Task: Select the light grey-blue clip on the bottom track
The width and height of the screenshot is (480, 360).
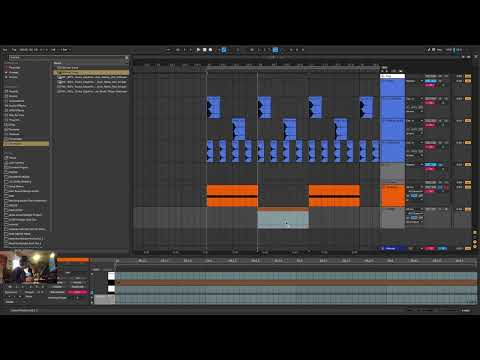Action: pyautogui.click(x=283, y=218)
